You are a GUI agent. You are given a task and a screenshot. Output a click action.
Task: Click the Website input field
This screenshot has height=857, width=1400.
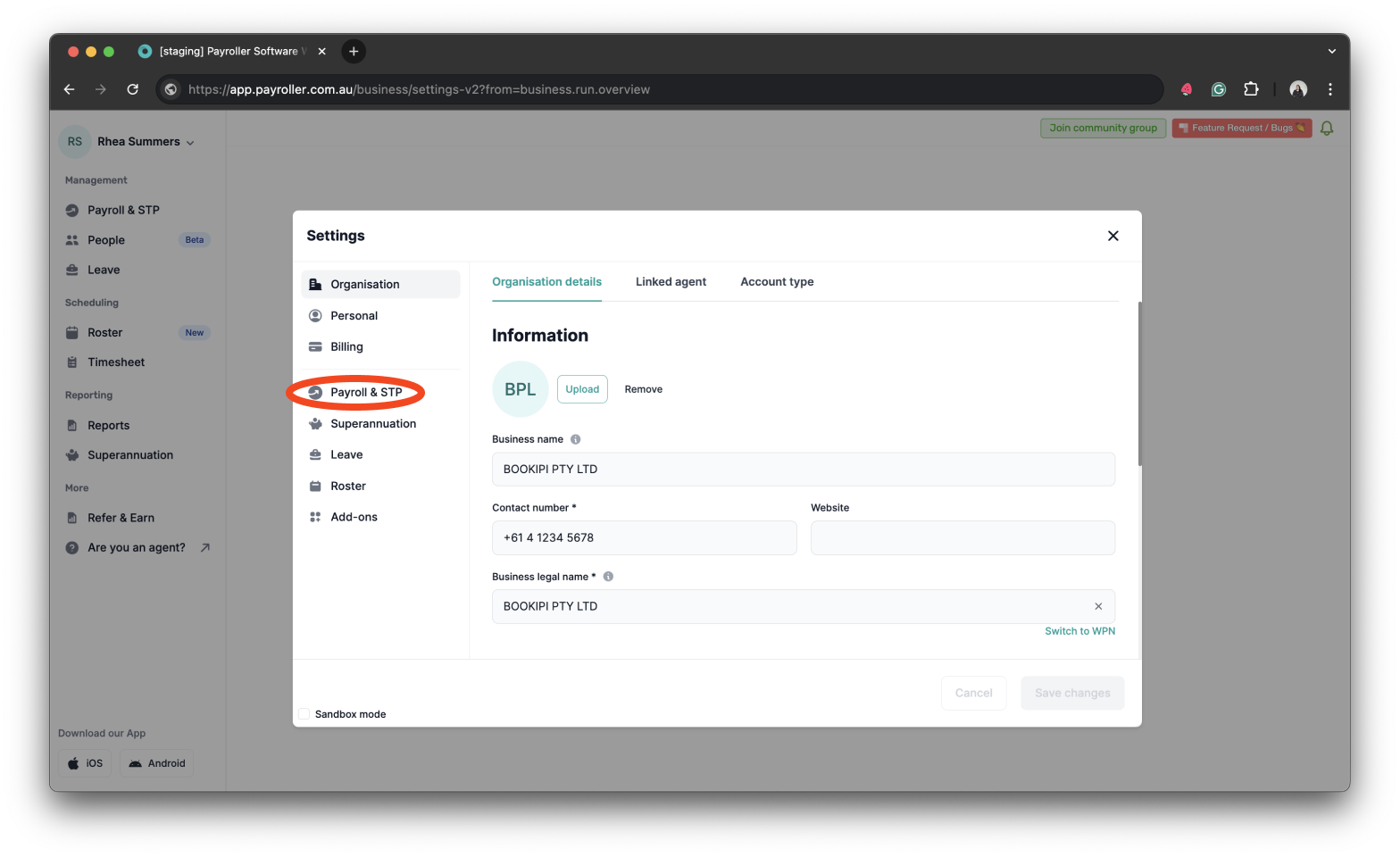click(x=962, y=538)
